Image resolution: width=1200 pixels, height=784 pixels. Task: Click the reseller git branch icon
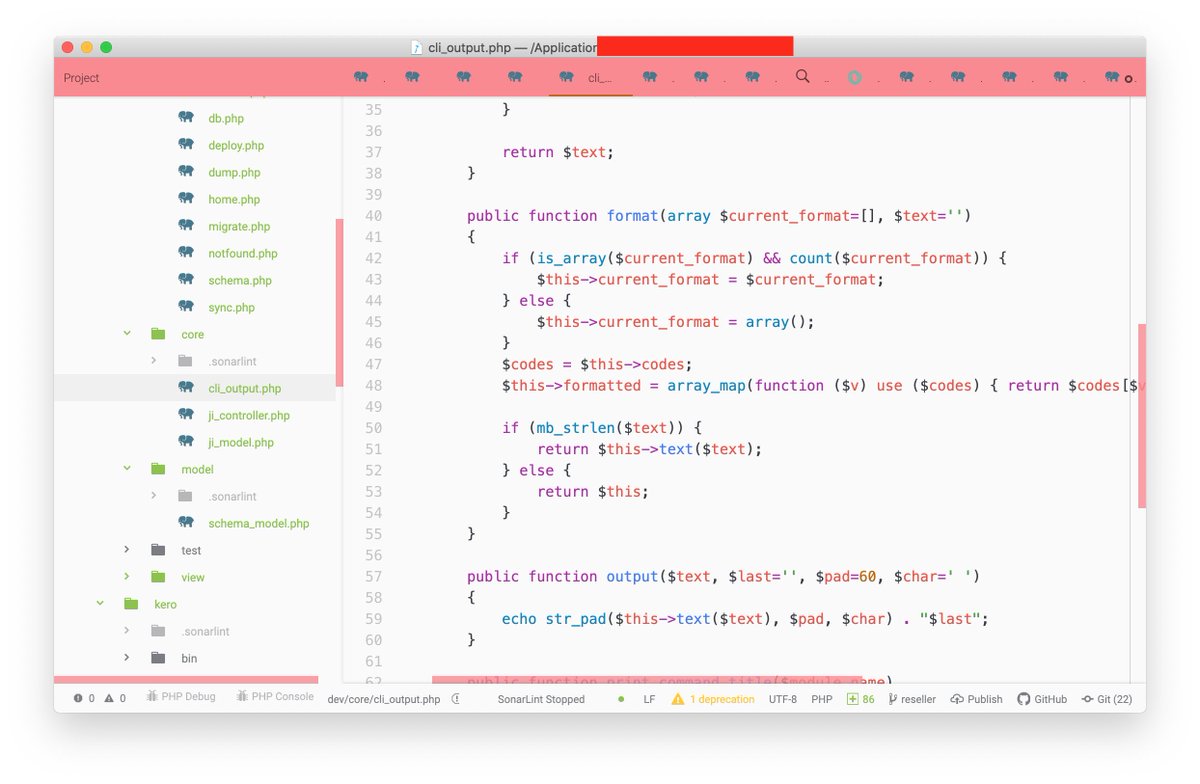(x=892, y=699)
